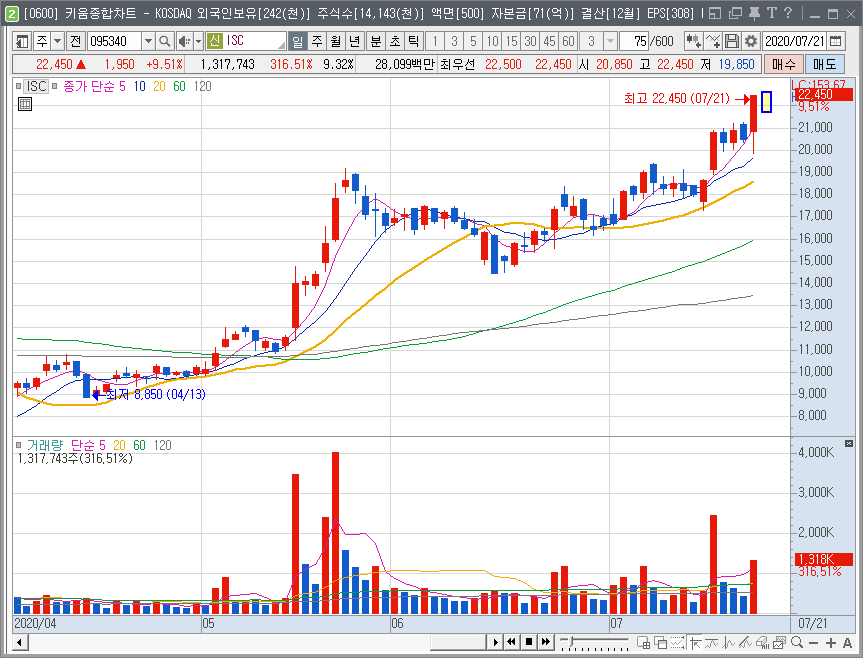Click the add line indicator icon
The image size is (863, 658).
point(713,41)
